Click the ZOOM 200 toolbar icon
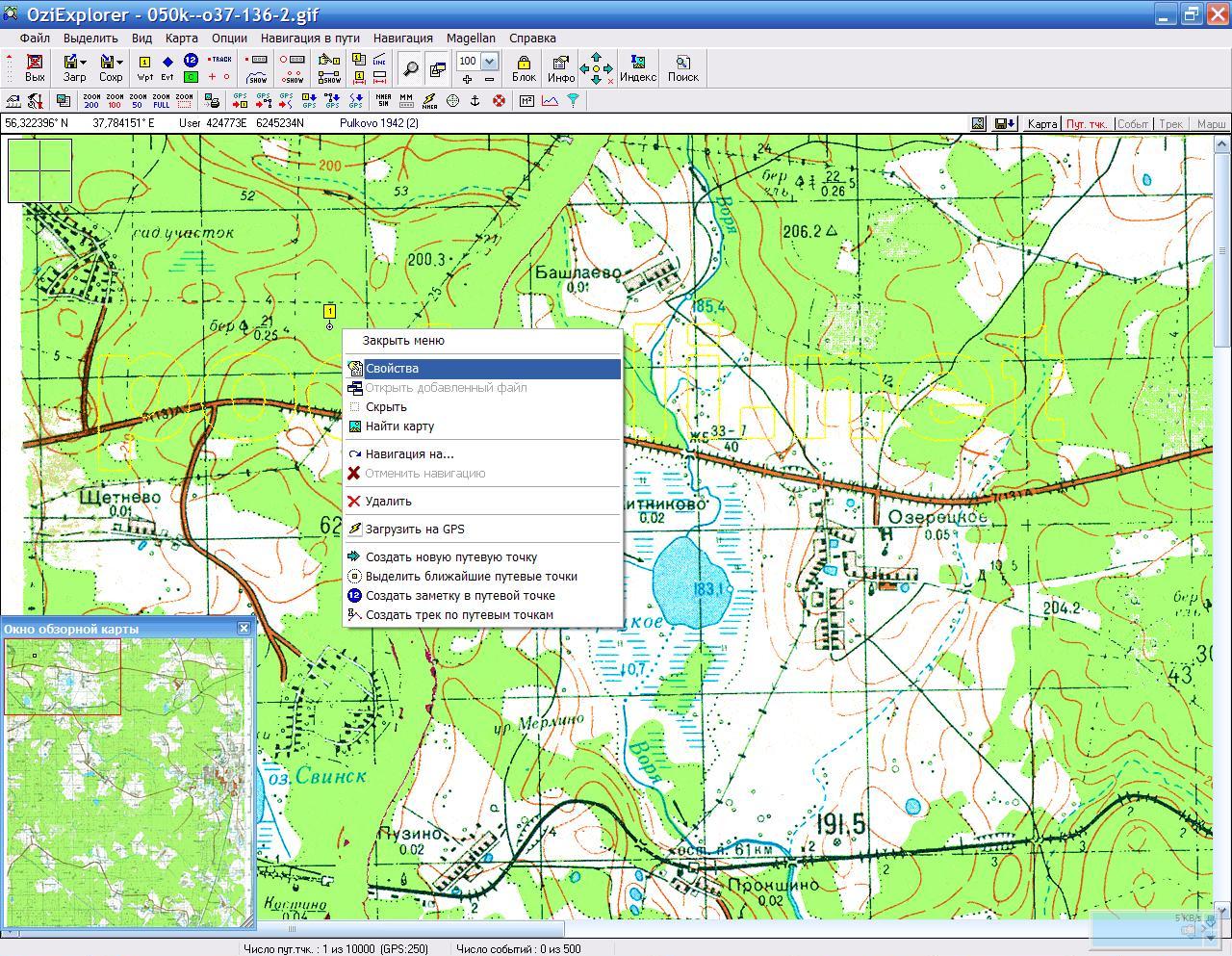 click(91, 100)
